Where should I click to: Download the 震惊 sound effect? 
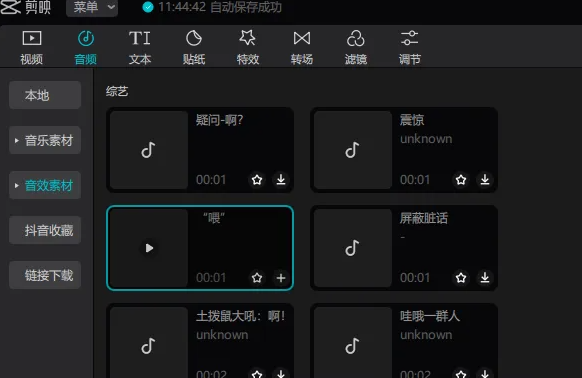pos(485,180)
